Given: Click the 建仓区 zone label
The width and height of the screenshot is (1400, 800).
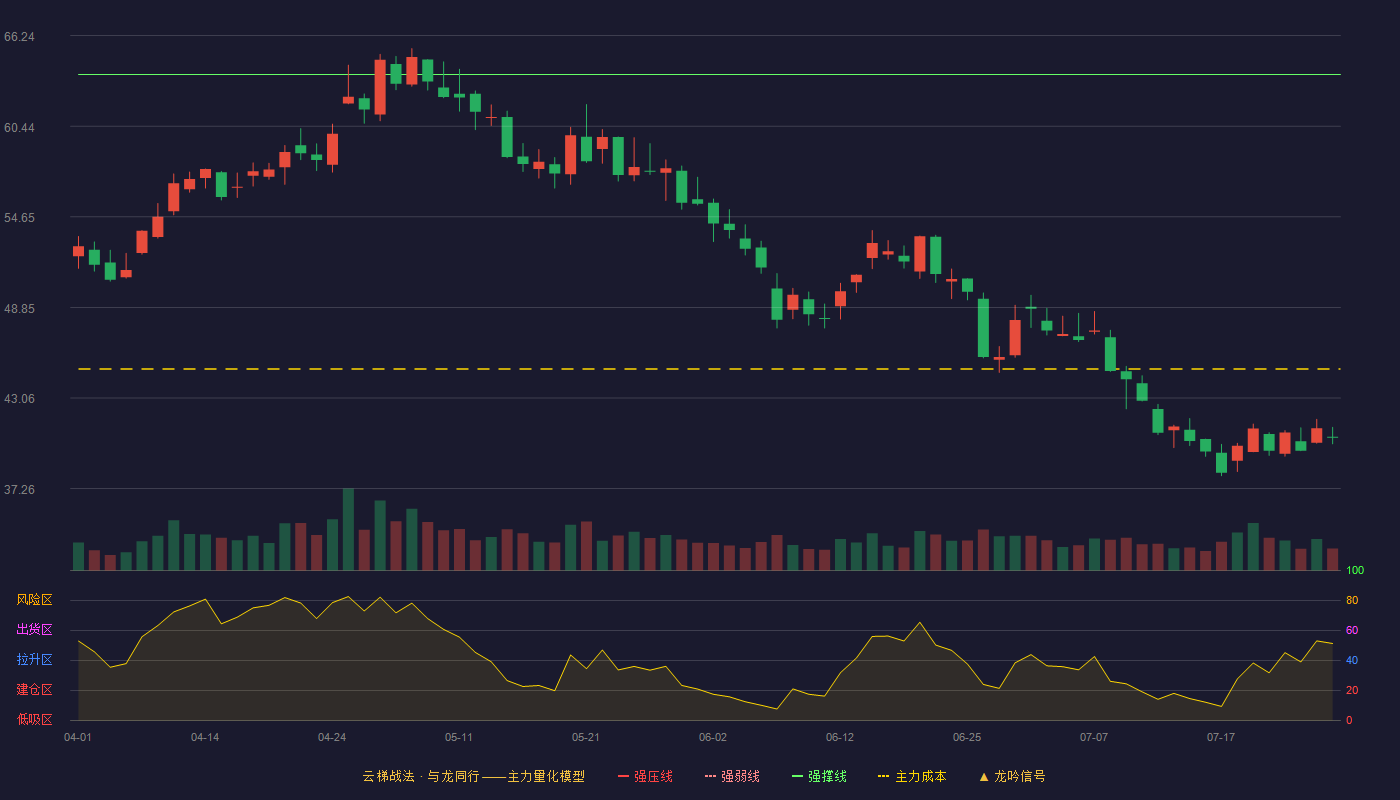Looking at the screenshot, I should click(x=34, y=690).
